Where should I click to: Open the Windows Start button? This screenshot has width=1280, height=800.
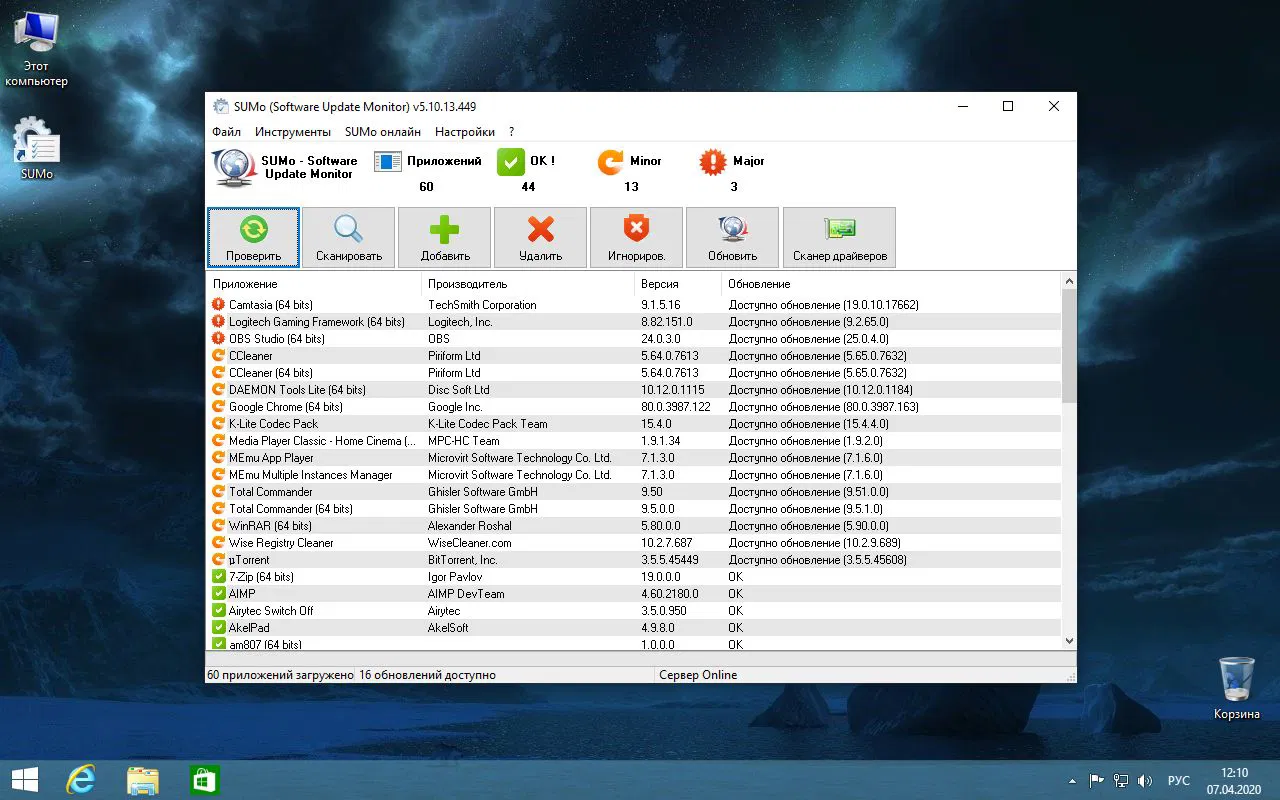(24, 780)
